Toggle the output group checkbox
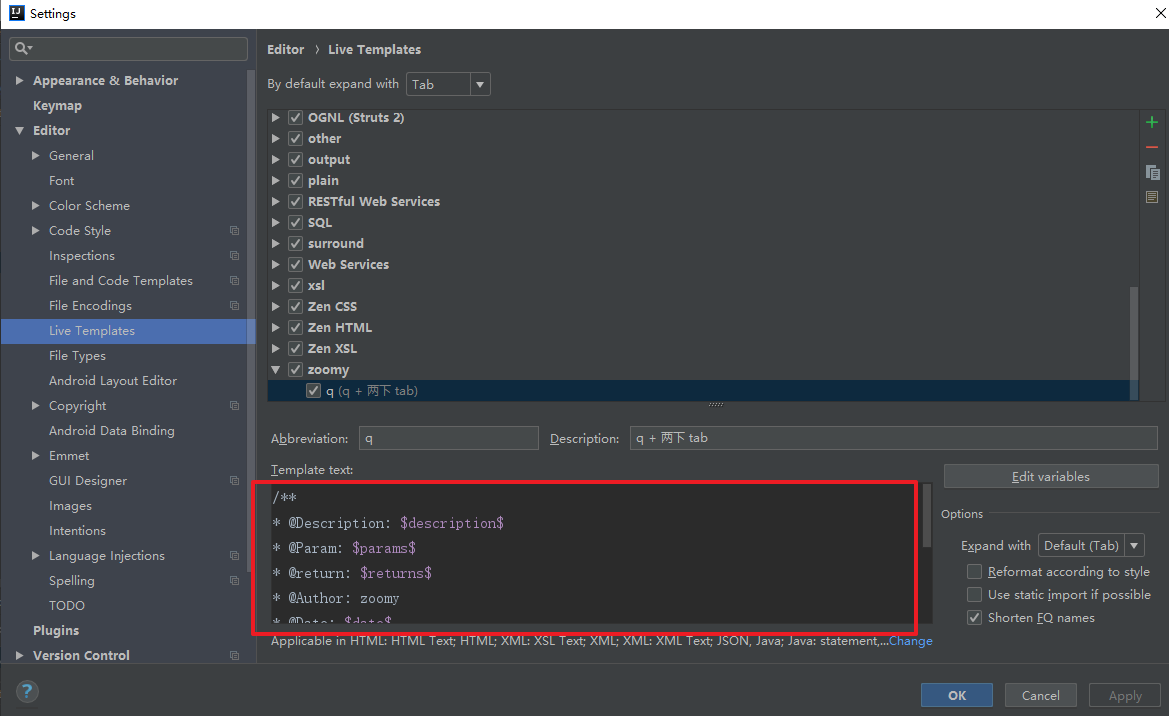This screenshot has height=716, width=1169. (x=295, y=160)
